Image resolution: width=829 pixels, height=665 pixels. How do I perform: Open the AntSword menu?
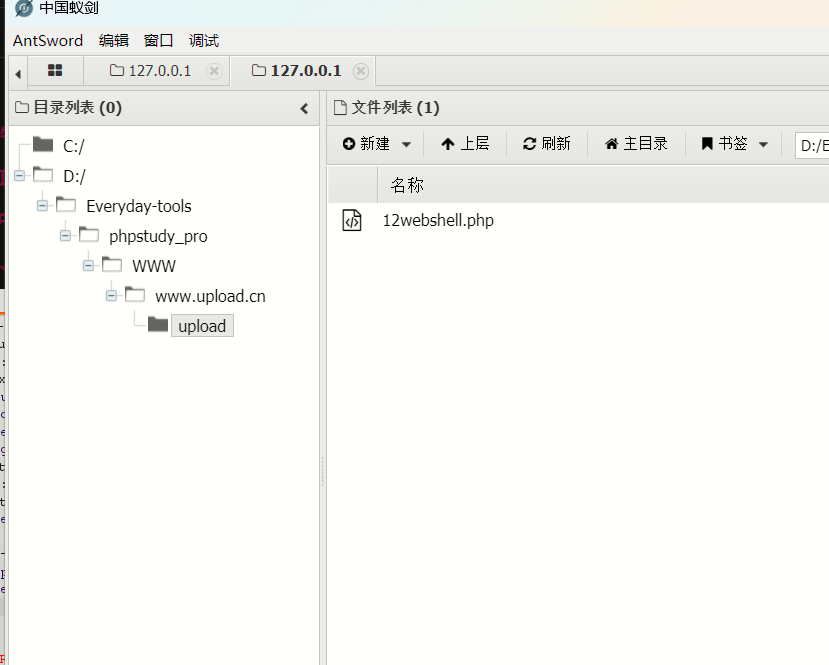coord(48,41)
